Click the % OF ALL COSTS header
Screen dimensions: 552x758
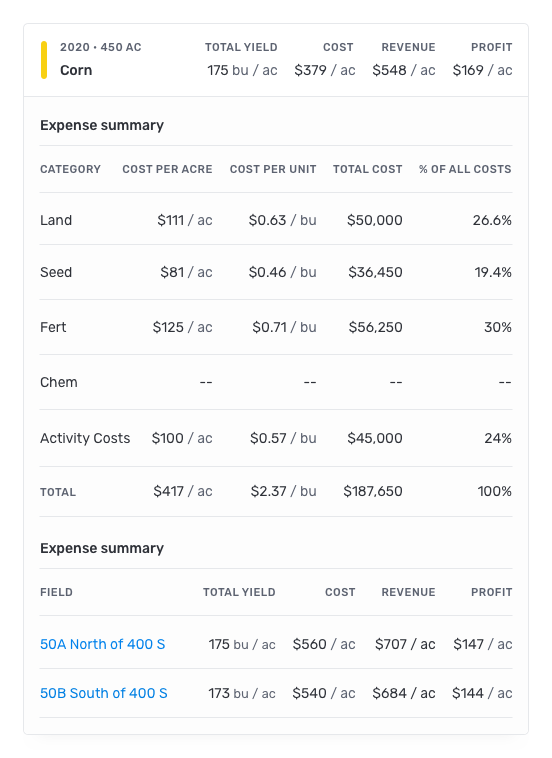(465, 169)
